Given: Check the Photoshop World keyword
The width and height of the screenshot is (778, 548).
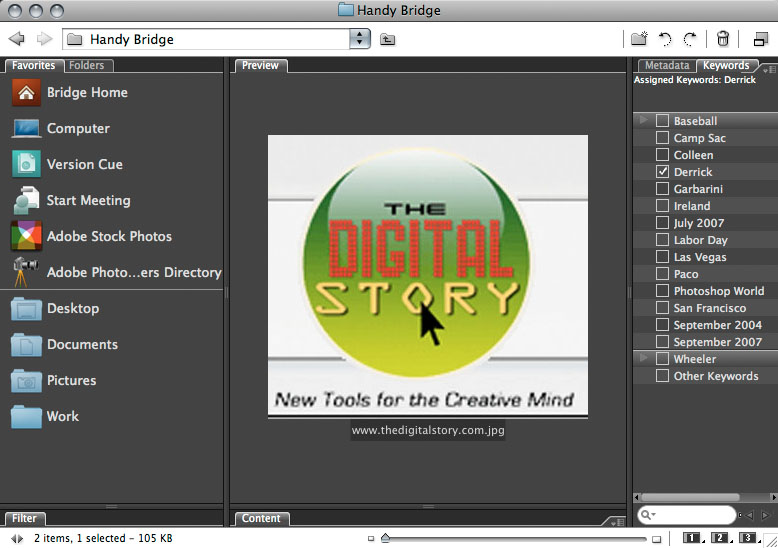Looking at the screenshot, I should pyautogui.click(x=662, y=290).
